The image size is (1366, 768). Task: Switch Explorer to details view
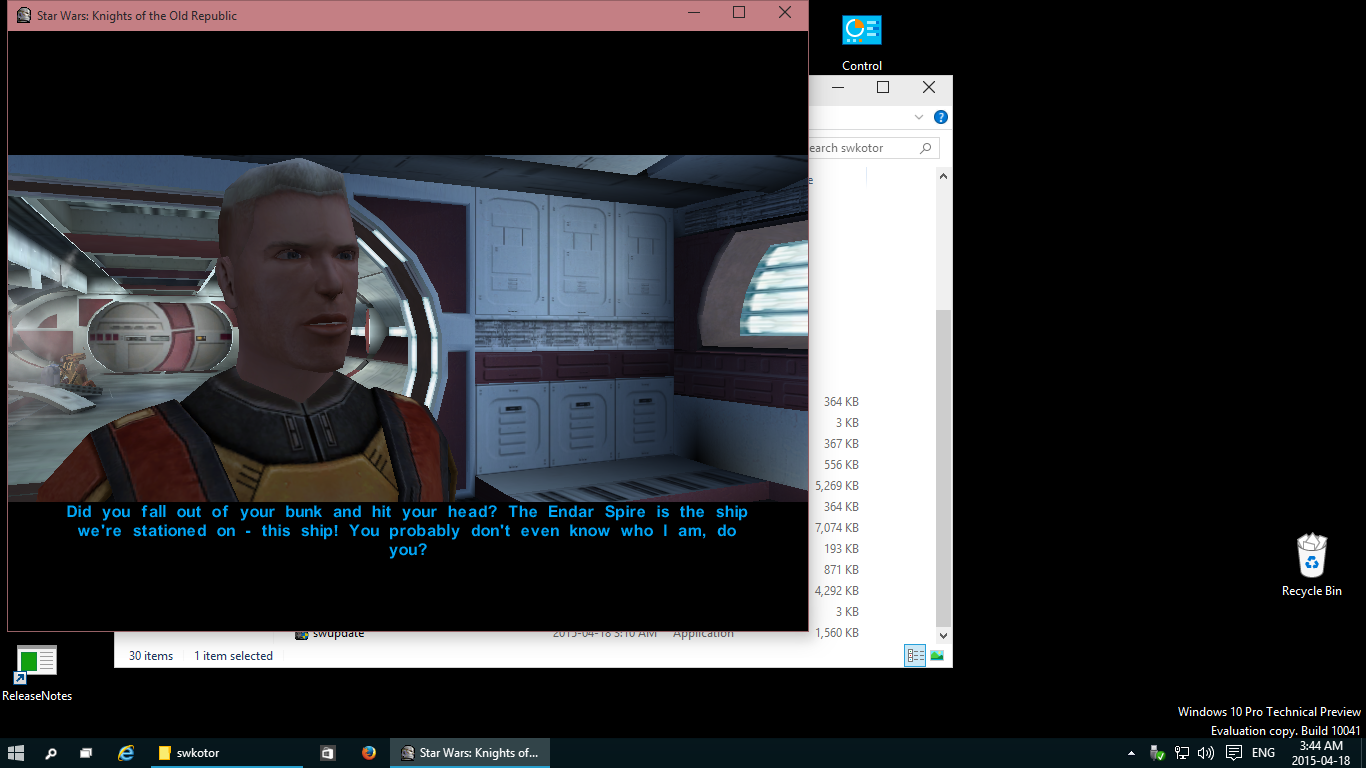915,656
